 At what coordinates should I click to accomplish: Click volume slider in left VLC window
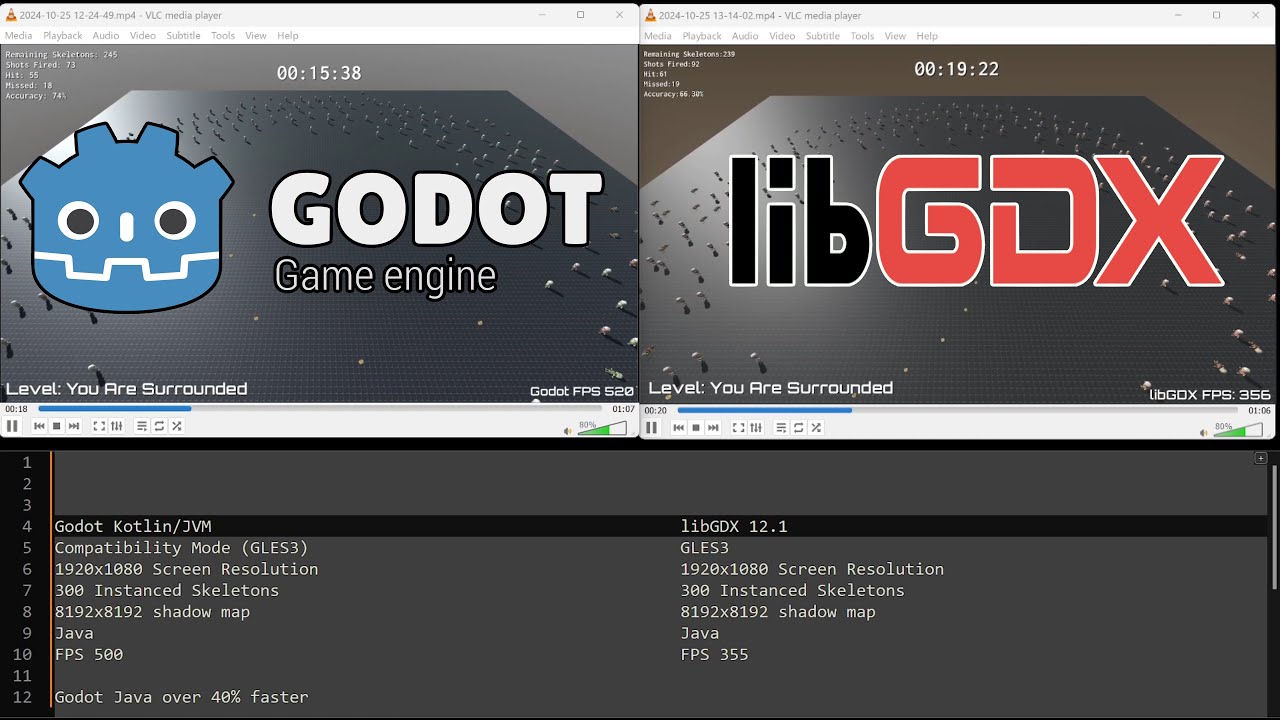coord(602,430)
